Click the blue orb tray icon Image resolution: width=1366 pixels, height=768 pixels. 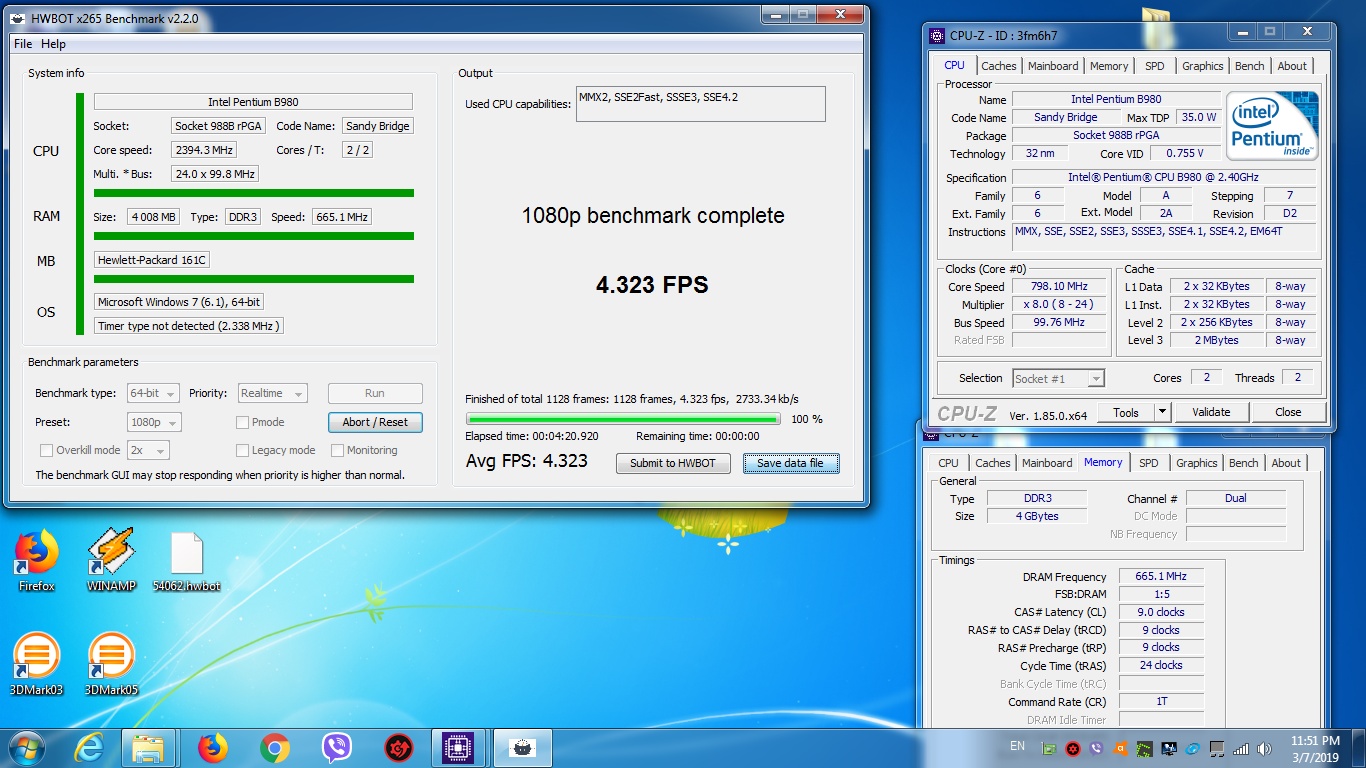click(x=1193, y=748)
